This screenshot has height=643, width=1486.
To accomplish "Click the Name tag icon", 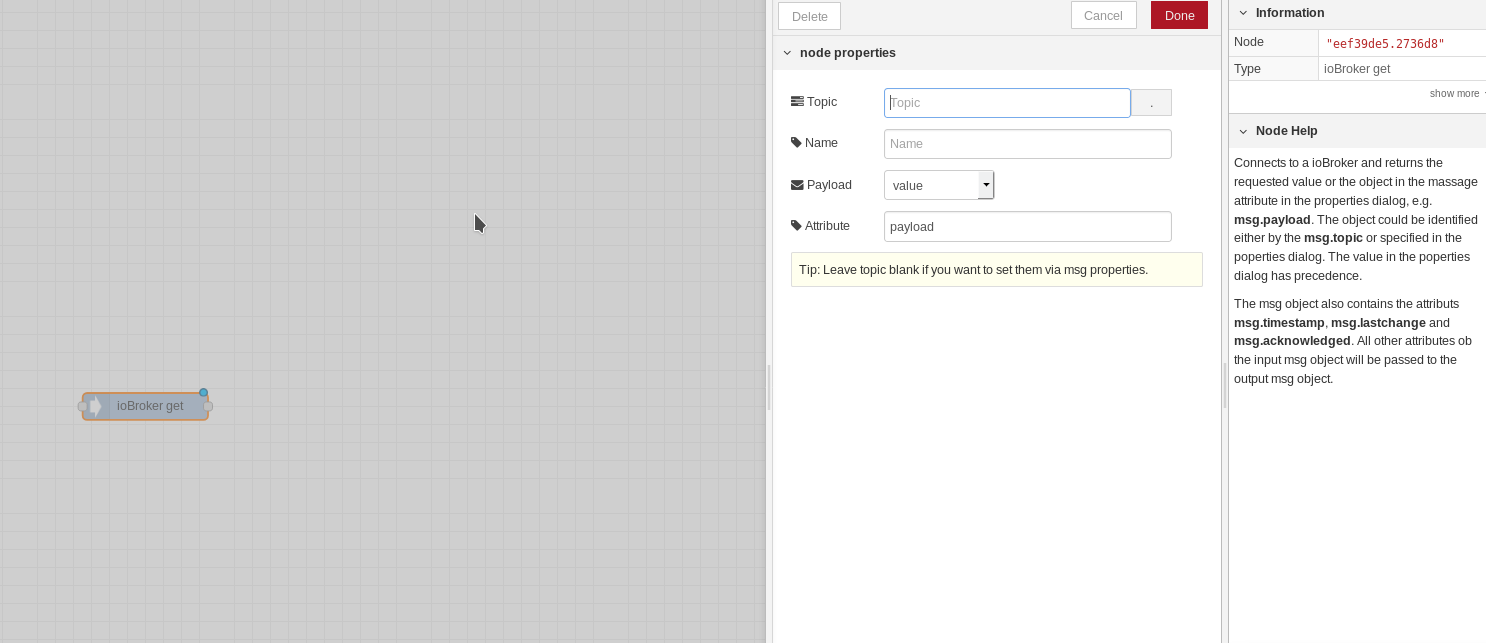I will point(796,142).
